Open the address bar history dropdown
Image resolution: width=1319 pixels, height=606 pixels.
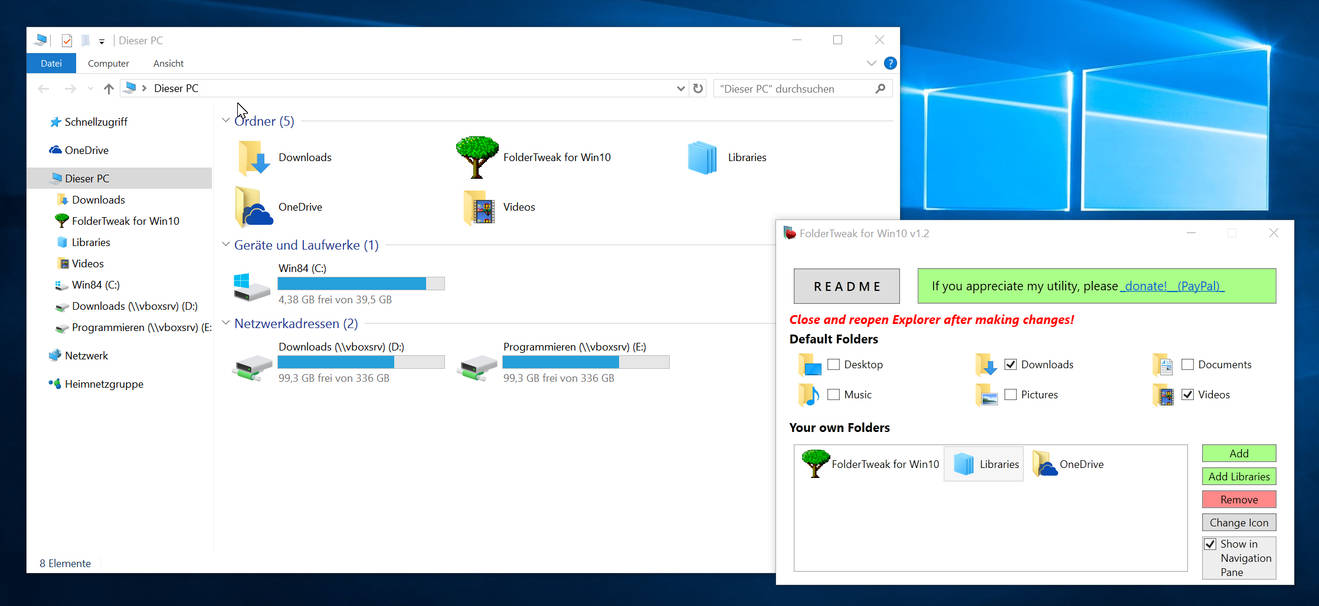(x=681, y=89)
